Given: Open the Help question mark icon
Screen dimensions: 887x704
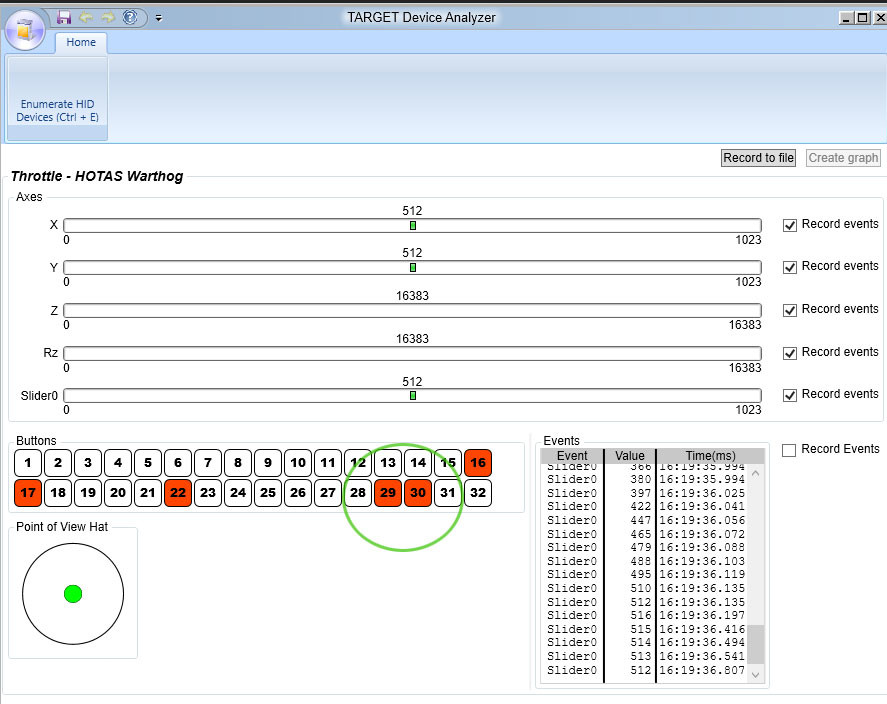Looking at the screenshot, I should tap(130, 18).
